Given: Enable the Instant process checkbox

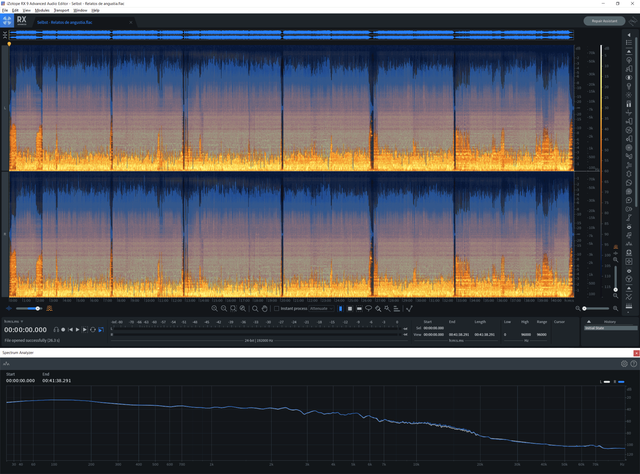Looking at the screenshot, I should click(x=276, y=309).
